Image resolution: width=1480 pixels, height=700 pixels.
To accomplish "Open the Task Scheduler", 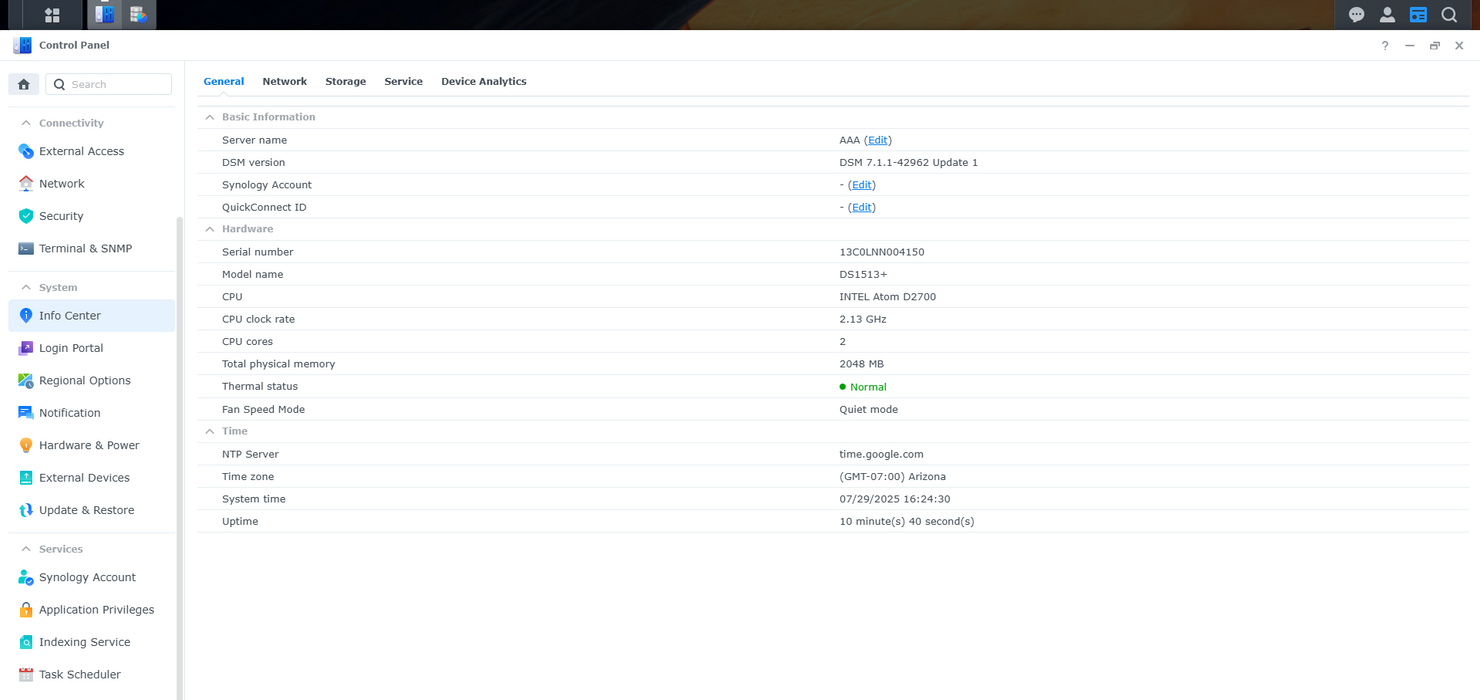I will pos(77,674).
